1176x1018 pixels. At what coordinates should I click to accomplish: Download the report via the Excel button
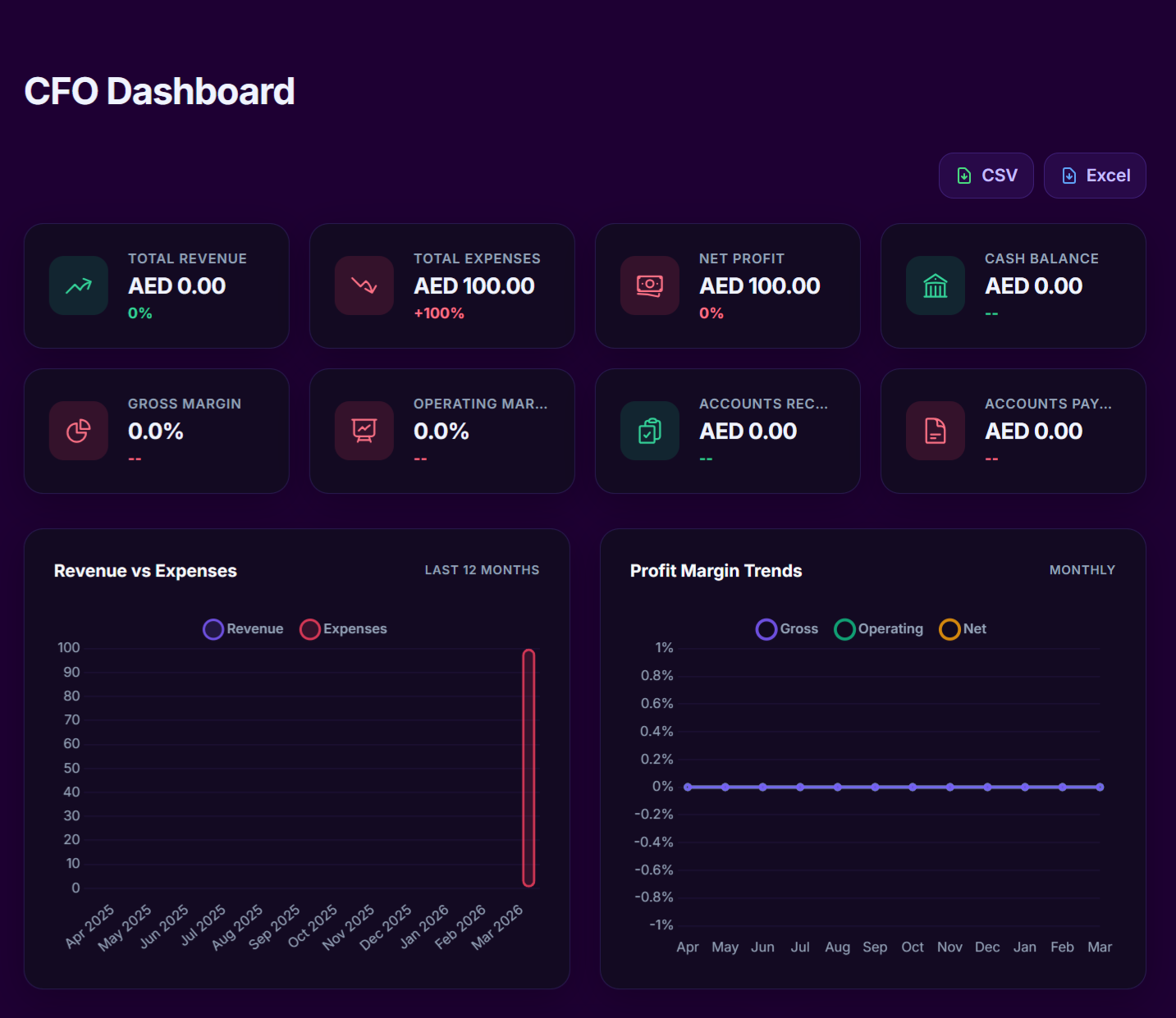point(1095,175)
